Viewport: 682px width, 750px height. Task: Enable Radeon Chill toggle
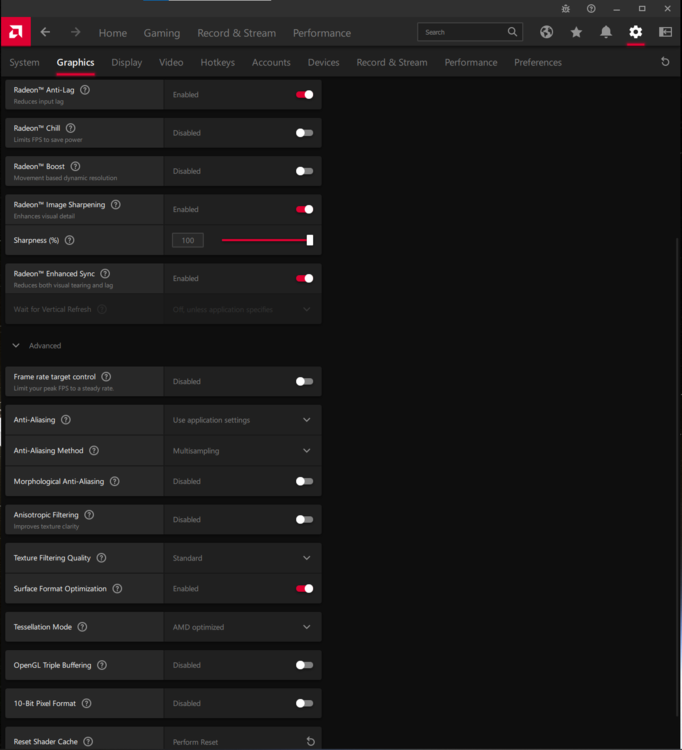click(x=305, y=133)
